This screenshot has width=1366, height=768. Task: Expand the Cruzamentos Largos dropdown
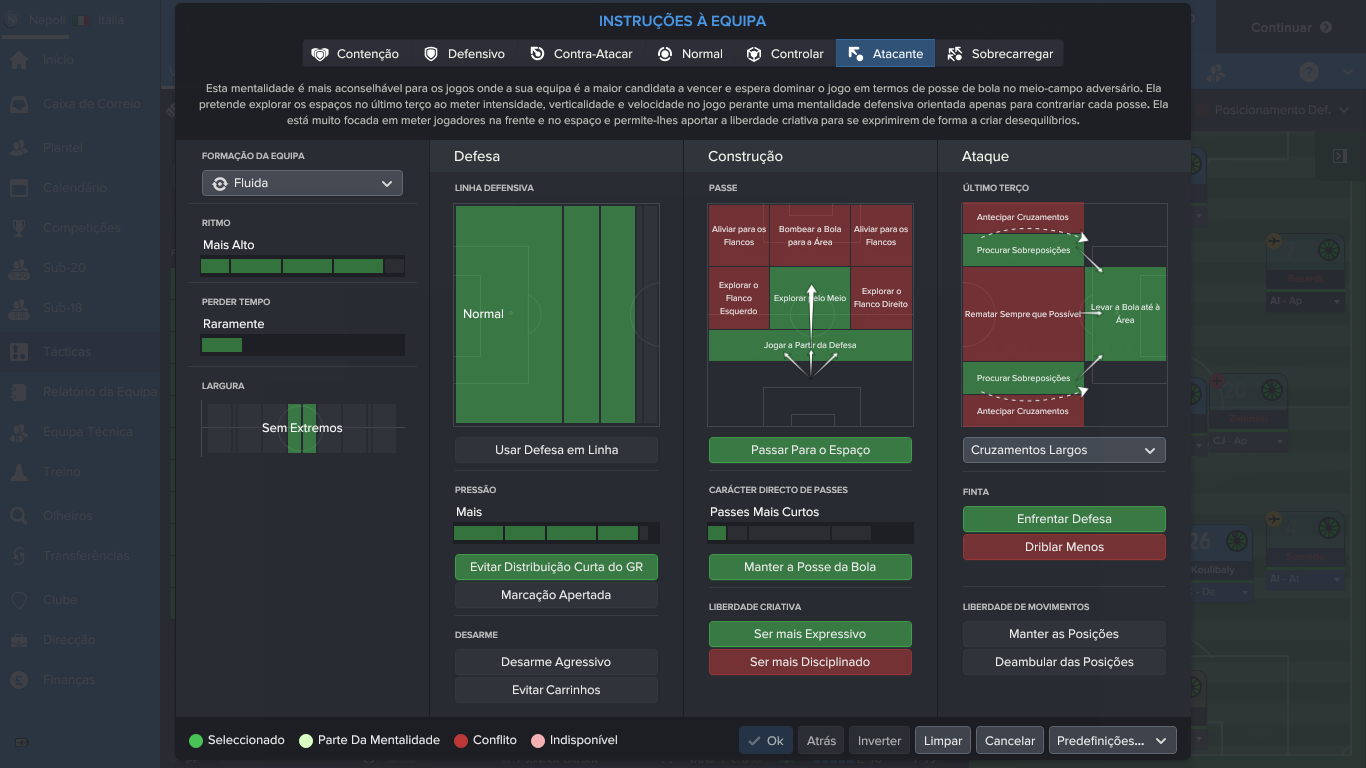pyautogui.click(x=1064, y=450)
